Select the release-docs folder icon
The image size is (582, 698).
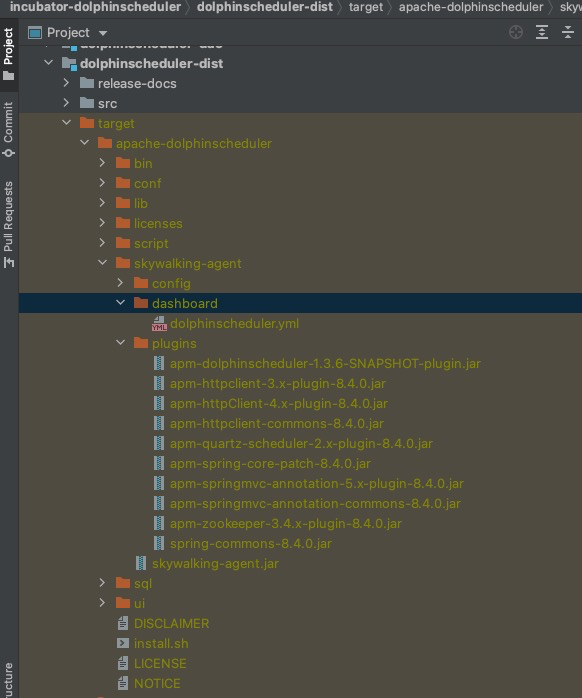pos(87,83)
